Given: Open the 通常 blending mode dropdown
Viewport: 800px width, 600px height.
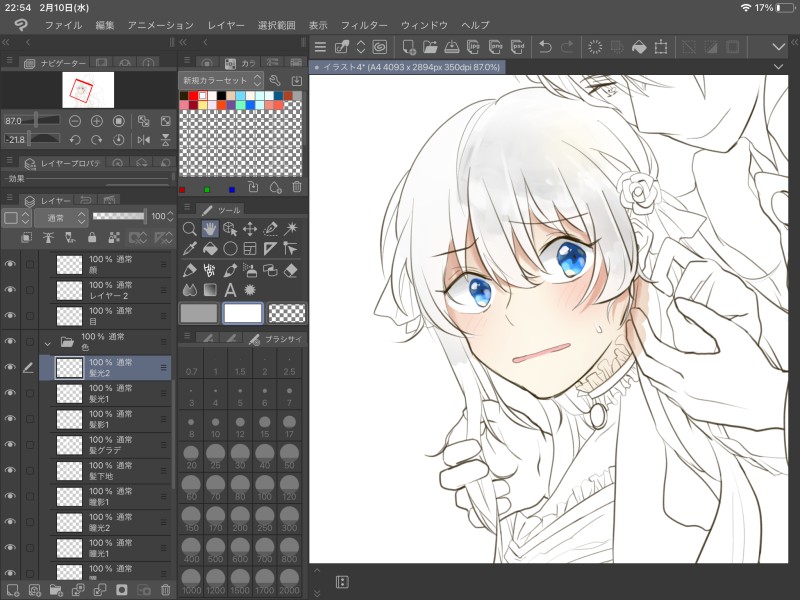Looking at the screenshot, I should point(60,218).
